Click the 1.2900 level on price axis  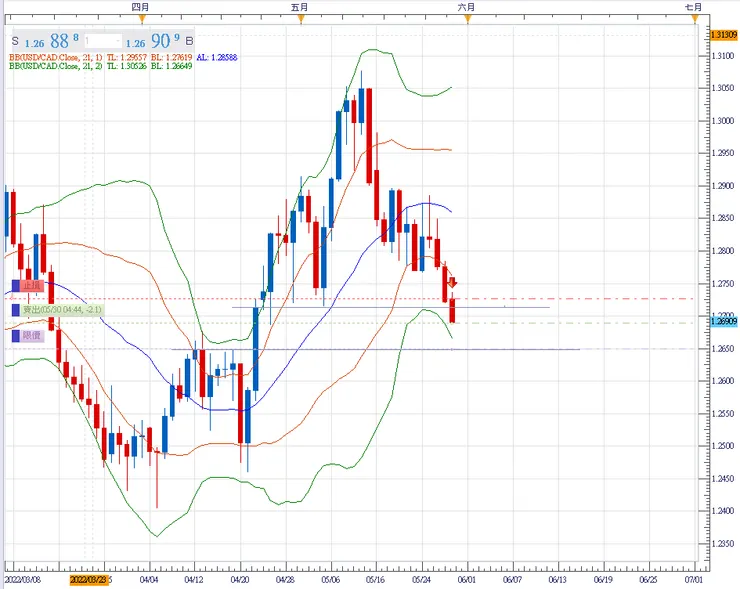pyautogui.click(x=723, y=186)
